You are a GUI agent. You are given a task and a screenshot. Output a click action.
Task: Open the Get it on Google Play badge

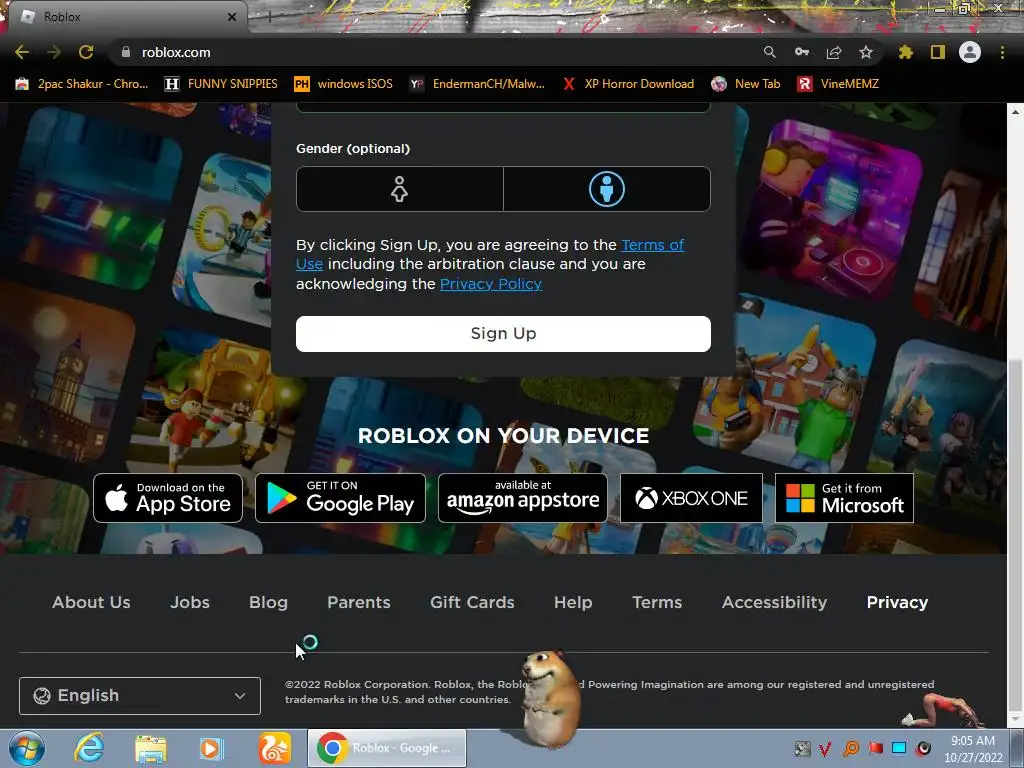(x=340, y=498)
